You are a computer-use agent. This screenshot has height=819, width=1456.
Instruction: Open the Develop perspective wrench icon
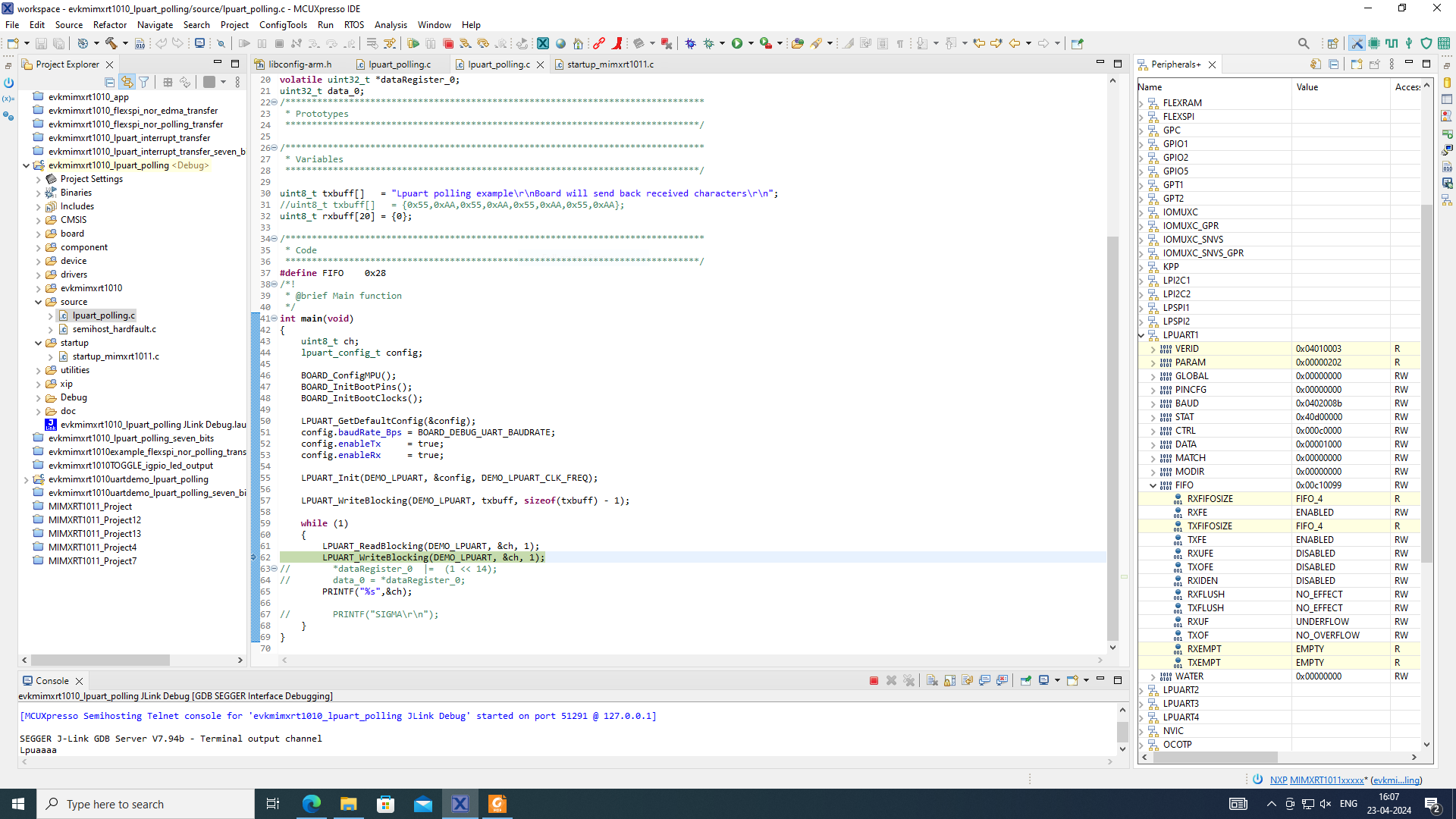[x=1357, y=44]
